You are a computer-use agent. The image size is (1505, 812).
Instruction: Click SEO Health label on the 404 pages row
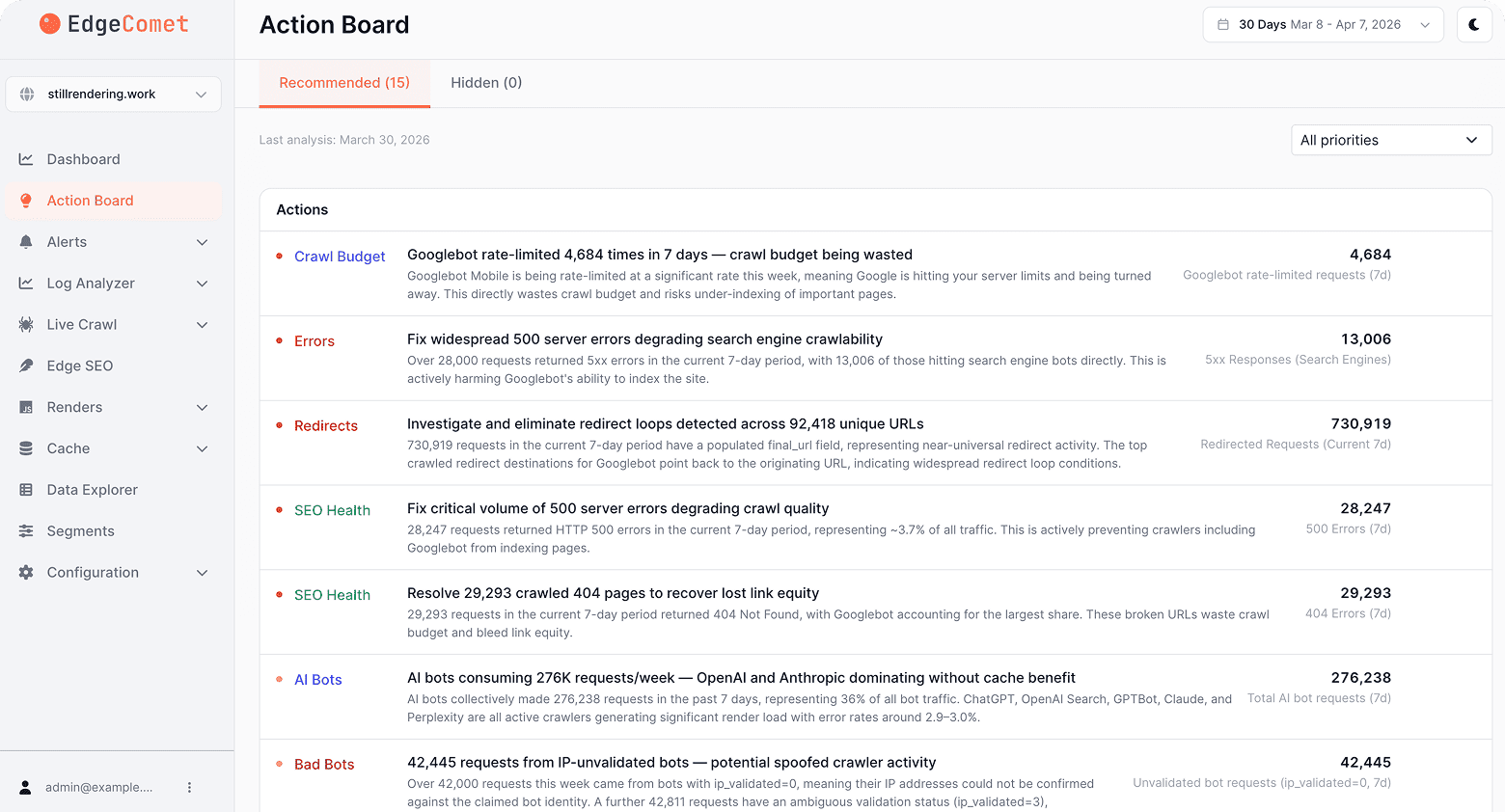332,596
